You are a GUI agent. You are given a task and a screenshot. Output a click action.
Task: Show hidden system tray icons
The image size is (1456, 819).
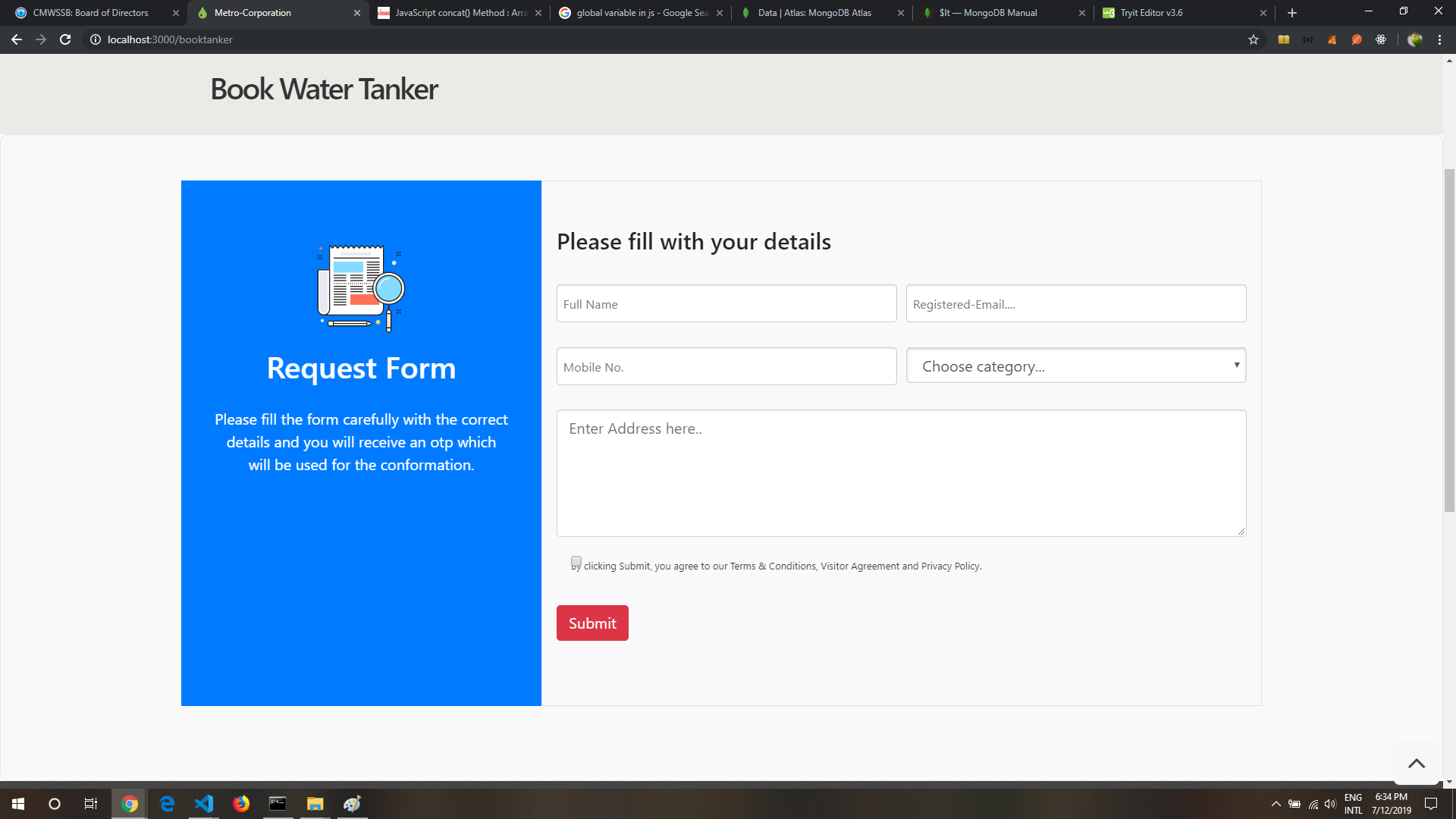pos(1276,804)
